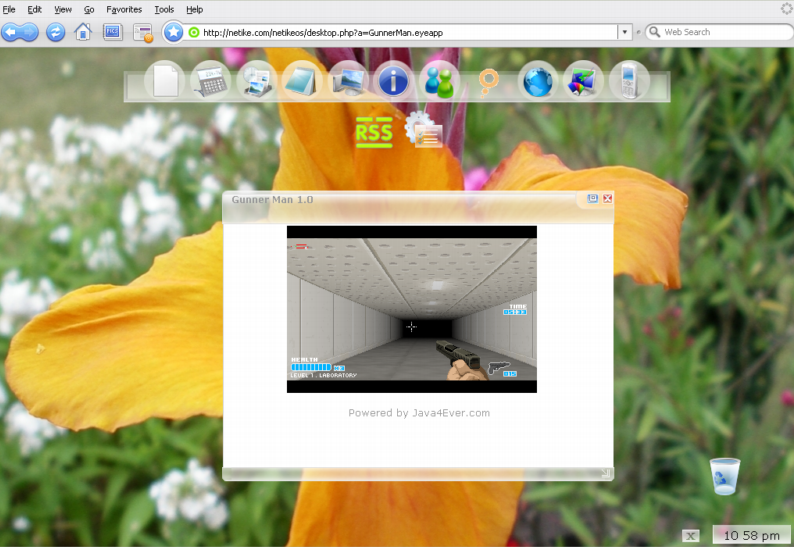Open the green RSS feed icon

(374, 132)
